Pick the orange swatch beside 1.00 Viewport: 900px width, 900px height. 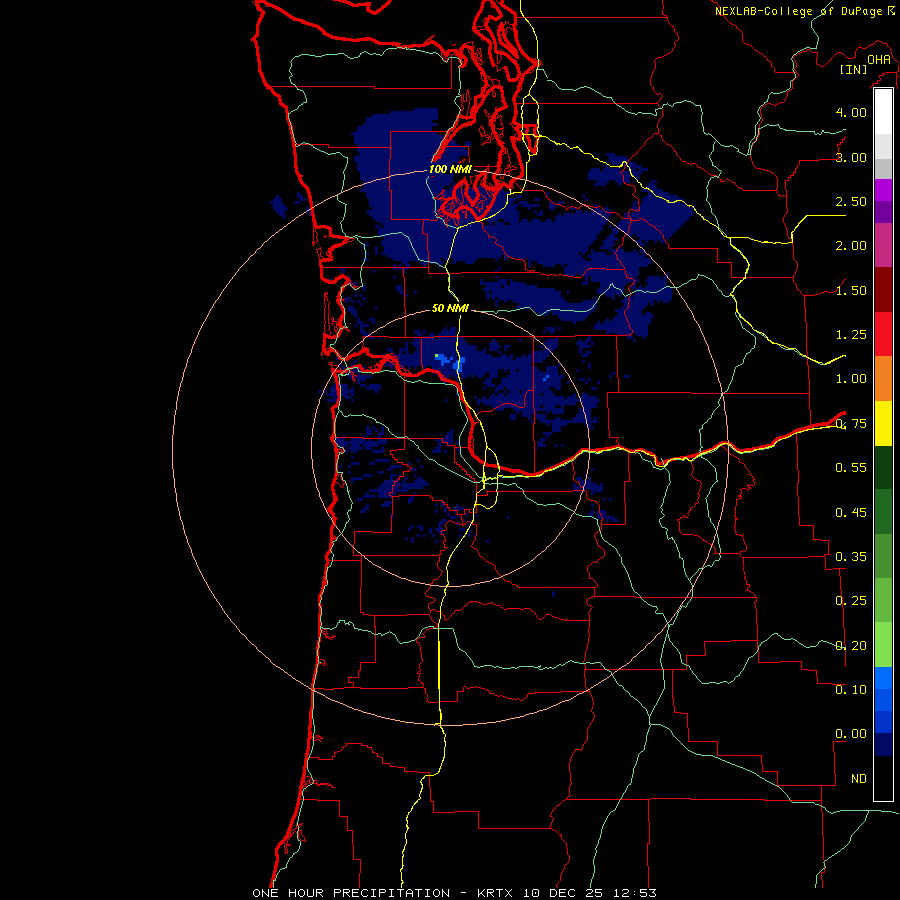pyautogui.click(x=883, y=379)
